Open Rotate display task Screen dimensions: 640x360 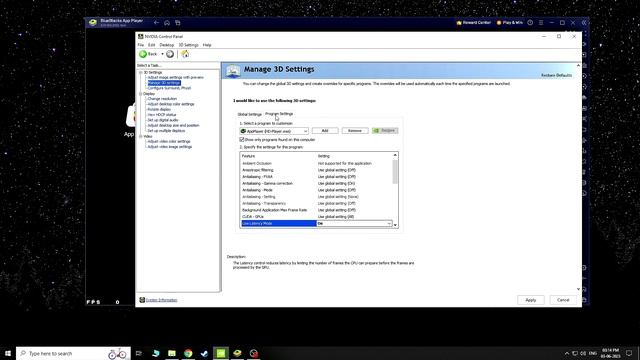coord(159,109)
